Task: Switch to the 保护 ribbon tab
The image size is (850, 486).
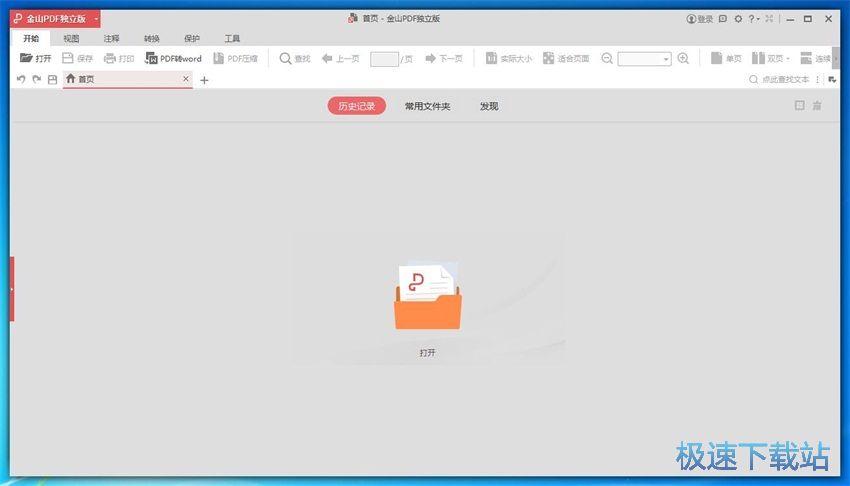Action: coord(192,38)
